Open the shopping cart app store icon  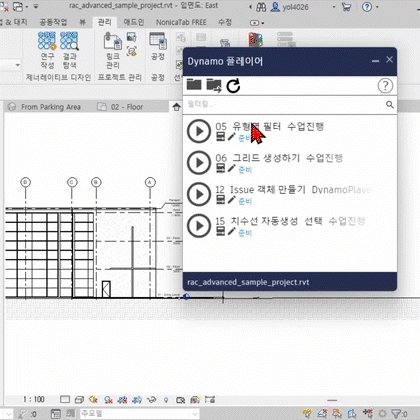[x=346, y=7]
